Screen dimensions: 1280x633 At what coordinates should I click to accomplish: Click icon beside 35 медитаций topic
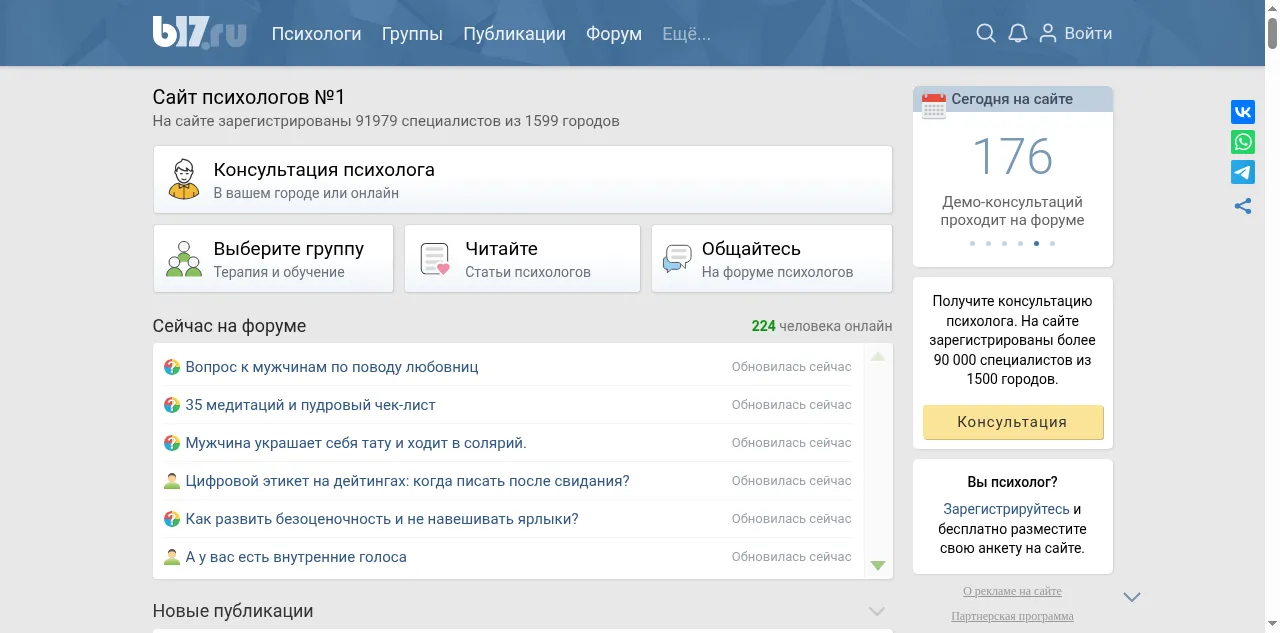pos(172,405)
